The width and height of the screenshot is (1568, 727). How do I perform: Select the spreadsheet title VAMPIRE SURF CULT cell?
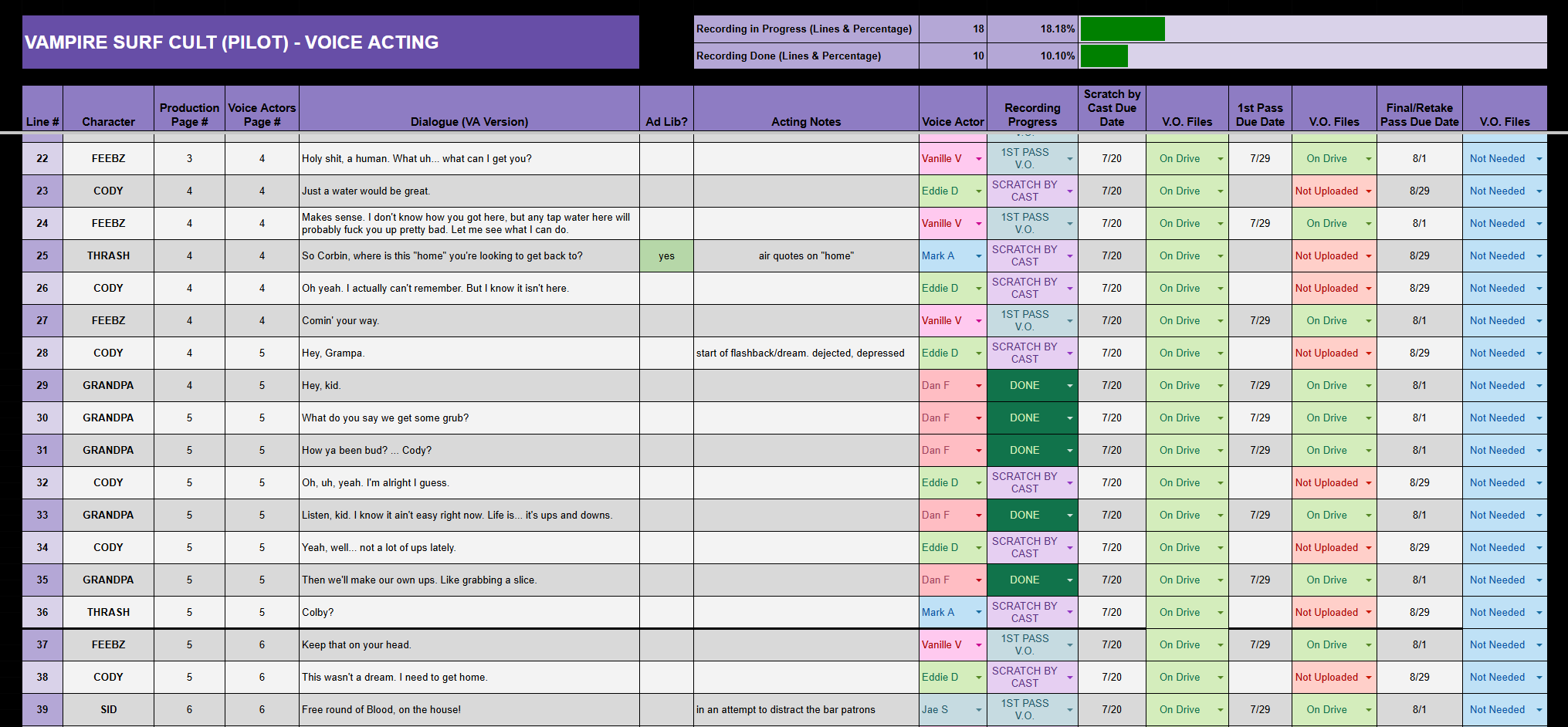[330, 42]
